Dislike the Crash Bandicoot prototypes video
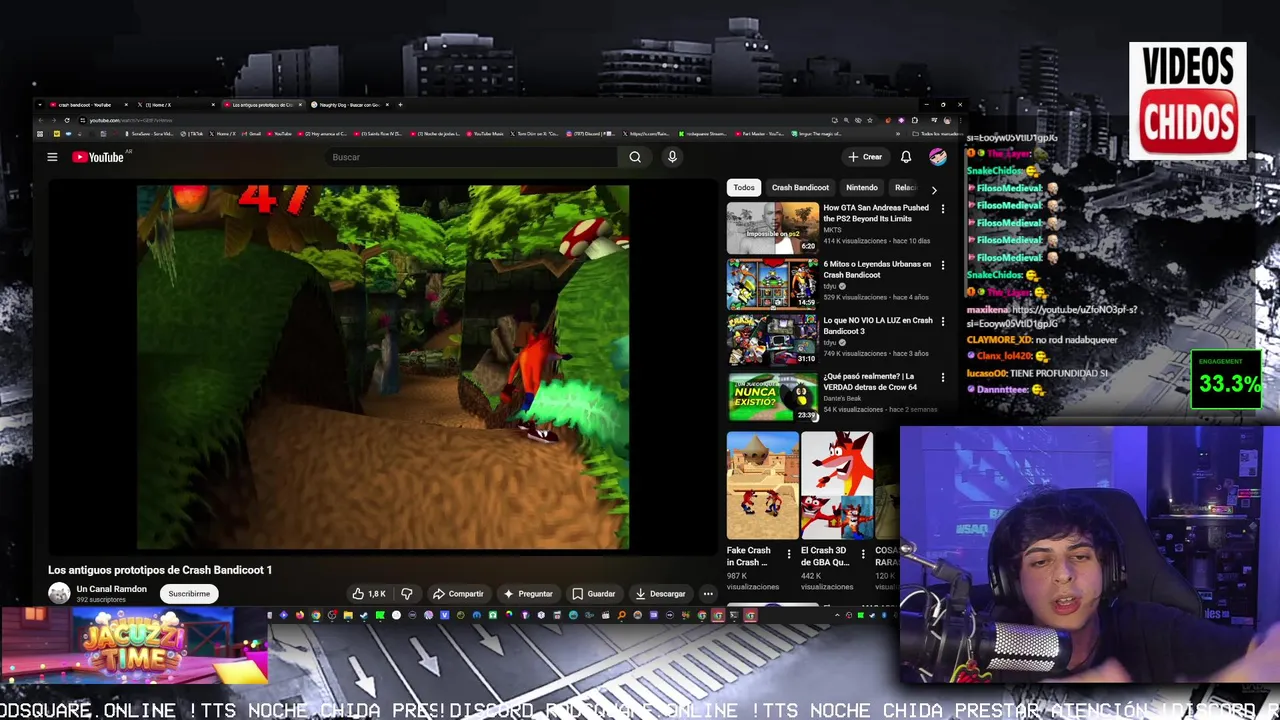This screenshot has height=720, width=1280. click(x=406, y=594)
